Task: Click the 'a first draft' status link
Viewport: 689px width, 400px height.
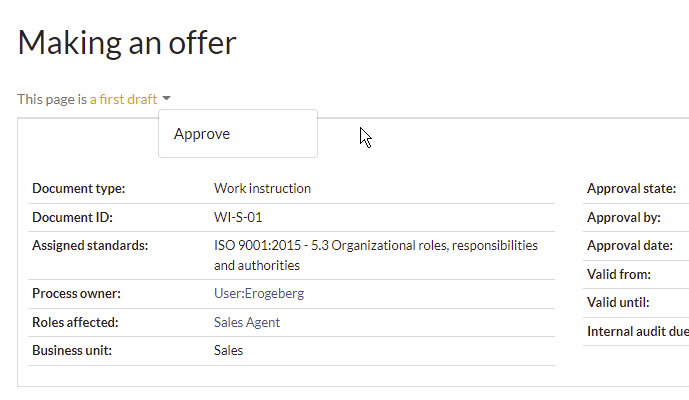Action: pyautogui.click(x=123, y=99)
